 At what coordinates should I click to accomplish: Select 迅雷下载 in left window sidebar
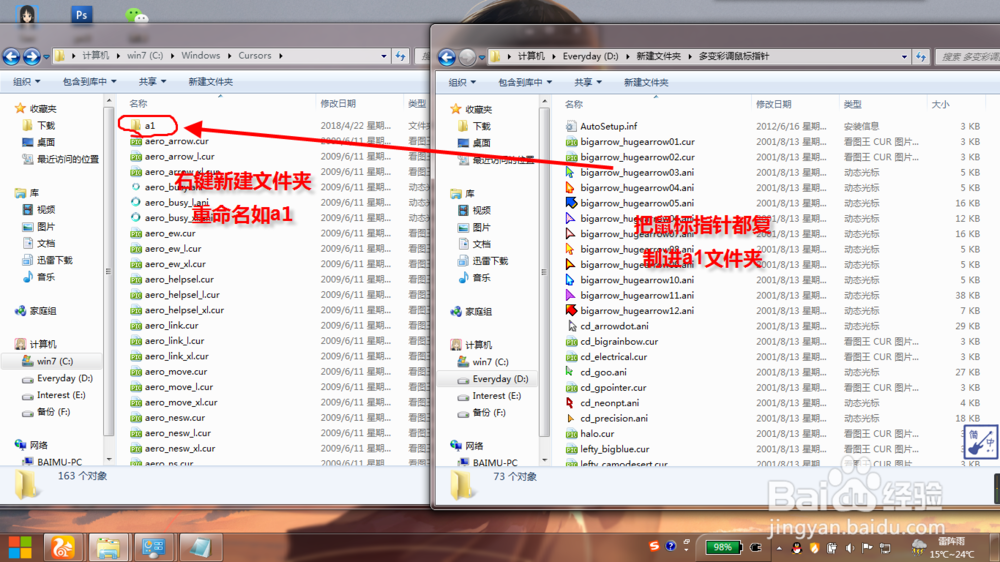click(x=55, y=260)
